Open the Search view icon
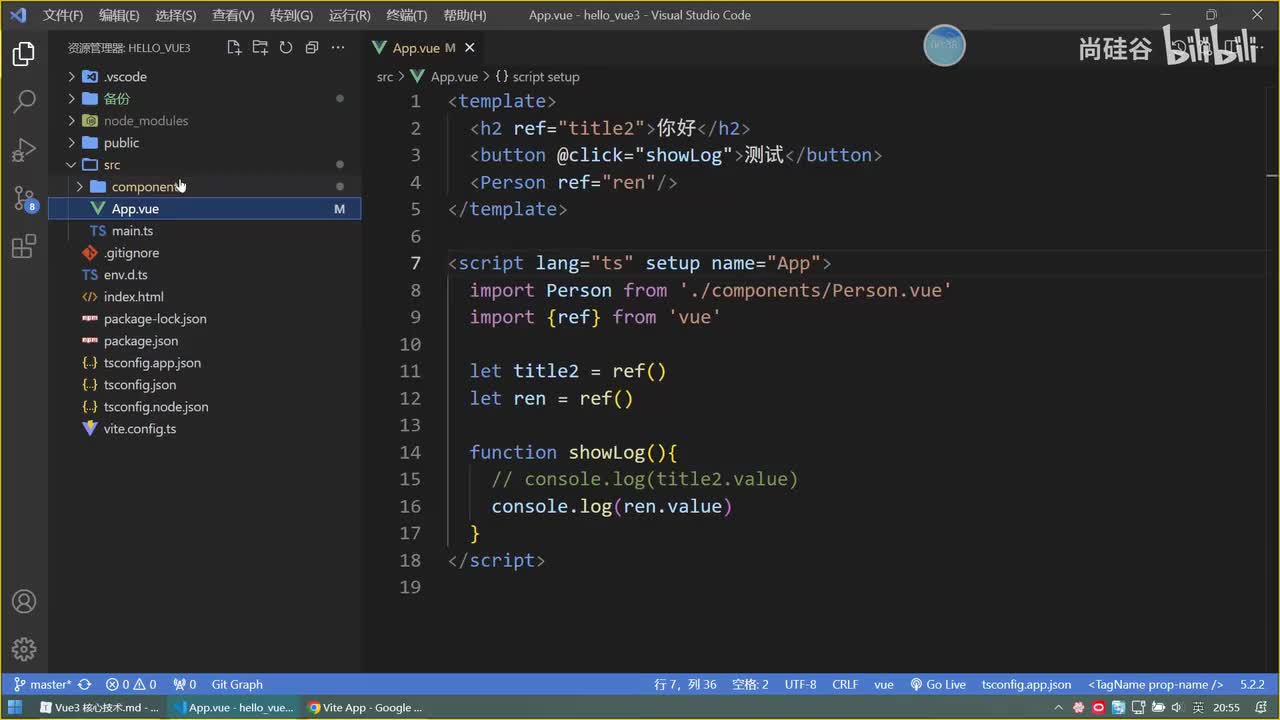The image size is (1280, 720). point(24,102)
